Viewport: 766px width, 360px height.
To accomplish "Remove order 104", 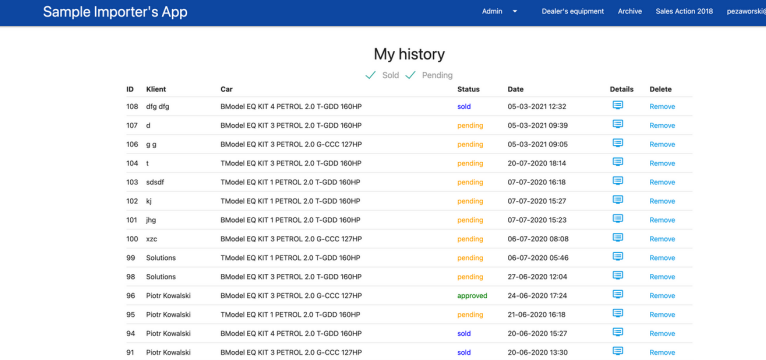I will tap(662, 163).
